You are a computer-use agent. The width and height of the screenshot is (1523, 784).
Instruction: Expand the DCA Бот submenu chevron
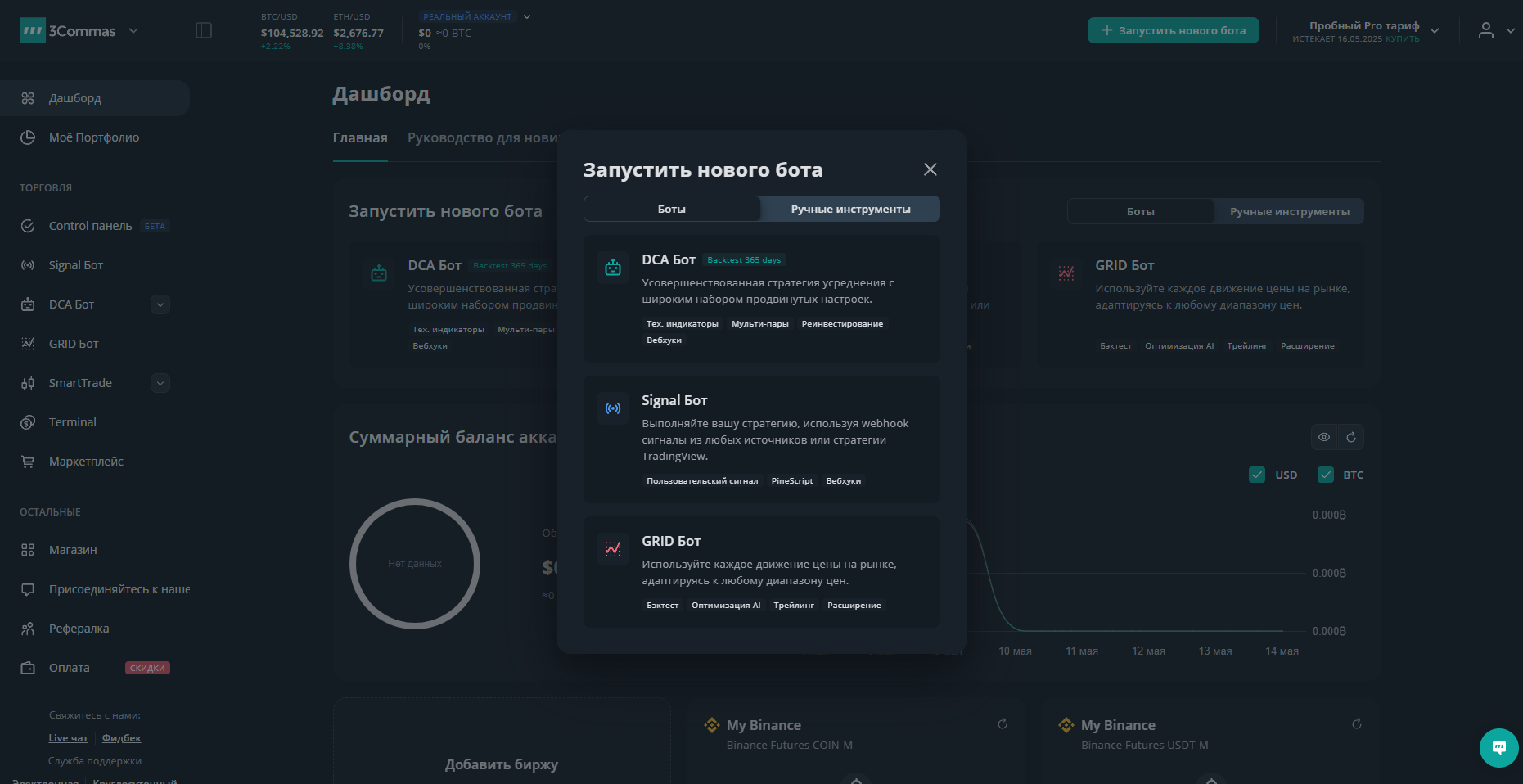click(160, 304)
